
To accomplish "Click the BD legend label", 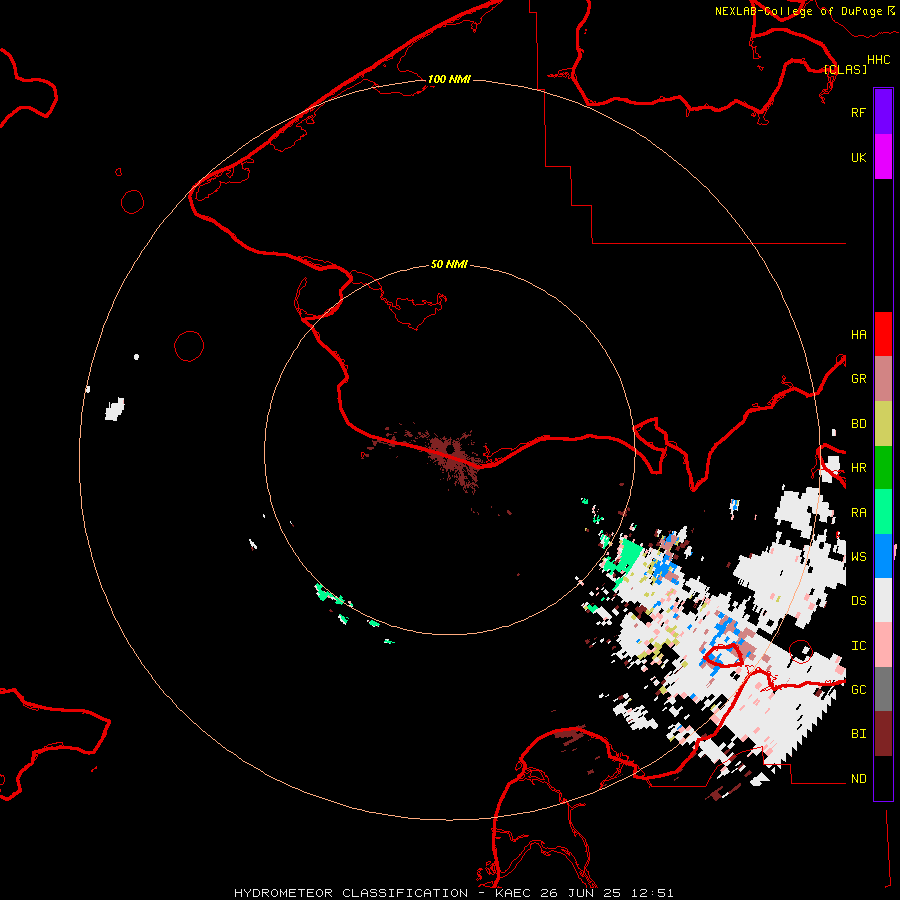I will (858, 424).
